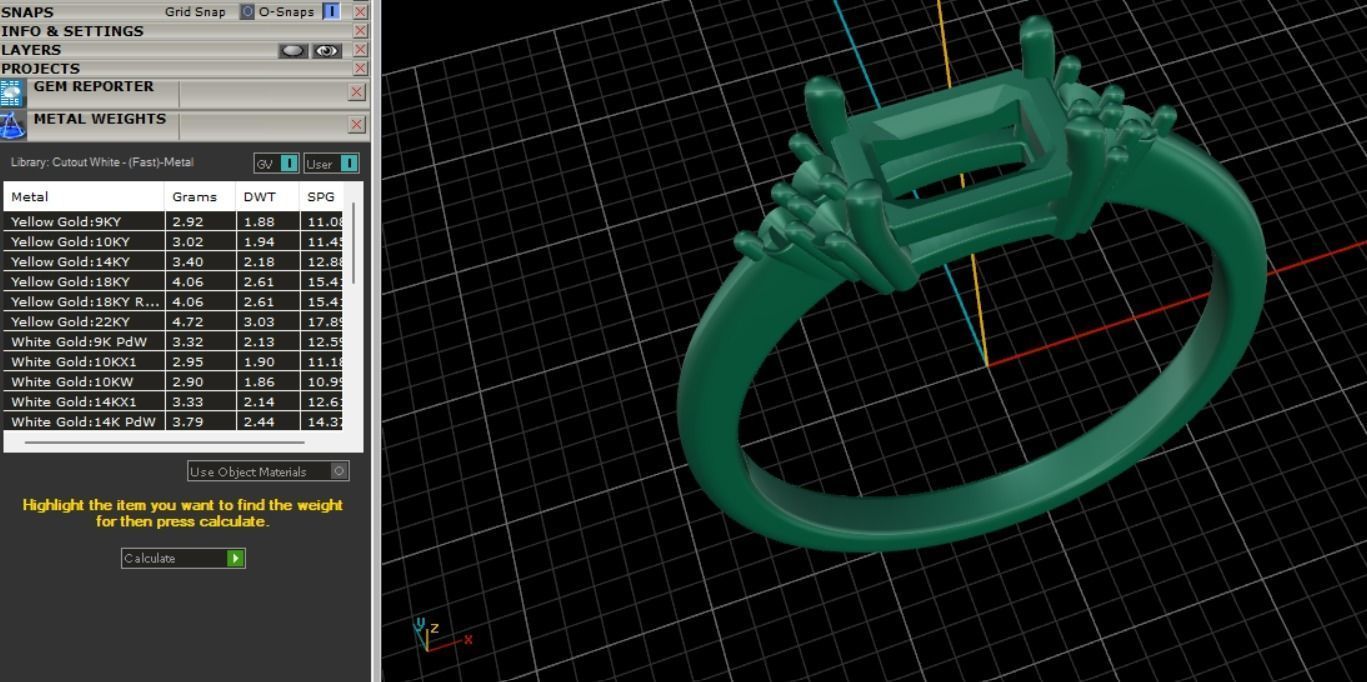Collapse the METAL WEIGHTS panel title

click(100, 119)
